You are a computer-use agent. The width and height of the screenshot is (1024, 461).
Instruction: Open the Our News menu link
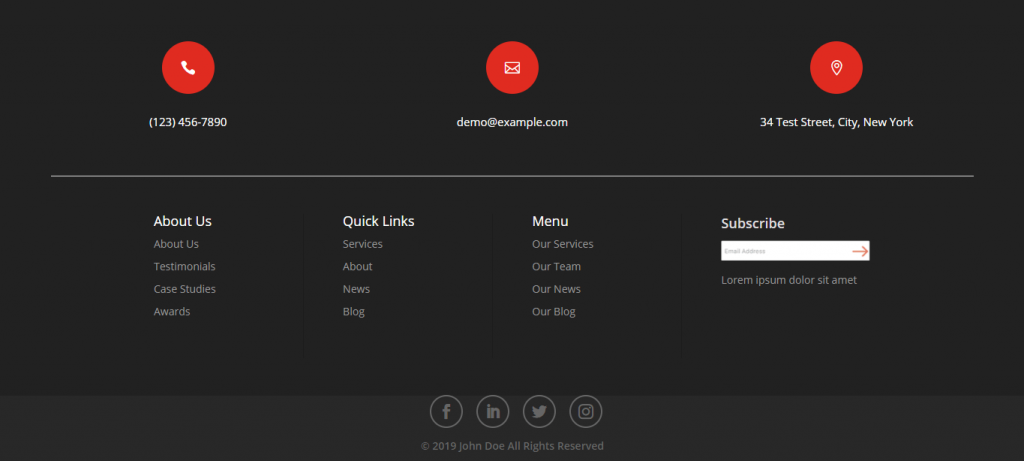pos(556,289)
